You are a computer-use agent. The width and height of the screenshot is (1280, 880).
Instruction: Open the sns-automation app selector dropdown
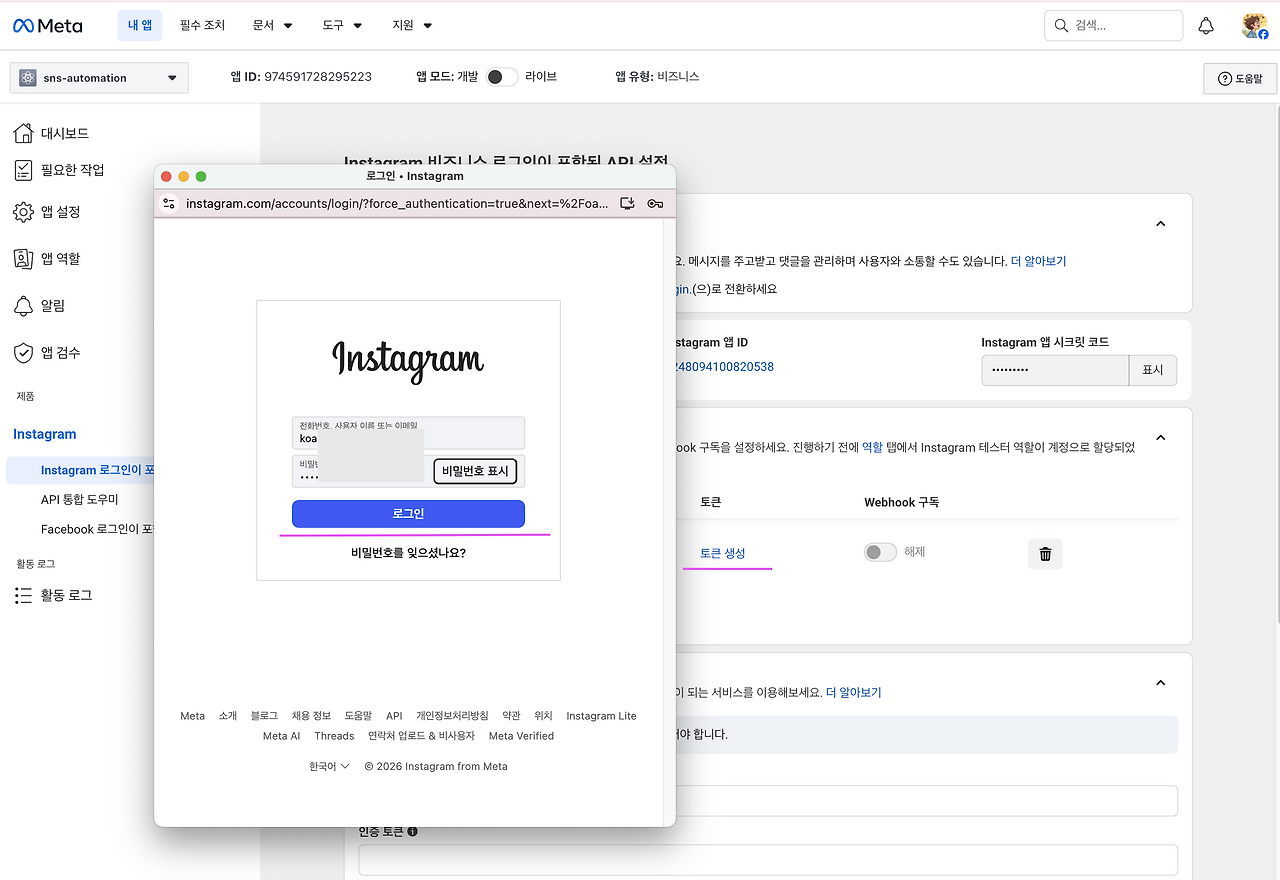pos(98,77)
